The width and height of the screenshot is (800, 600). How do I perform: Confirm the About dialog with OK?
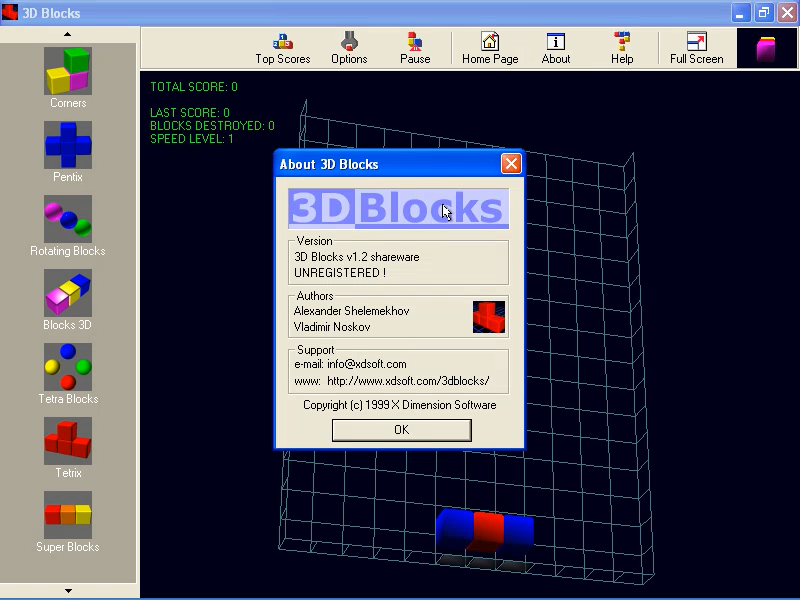tap(401, 430)
